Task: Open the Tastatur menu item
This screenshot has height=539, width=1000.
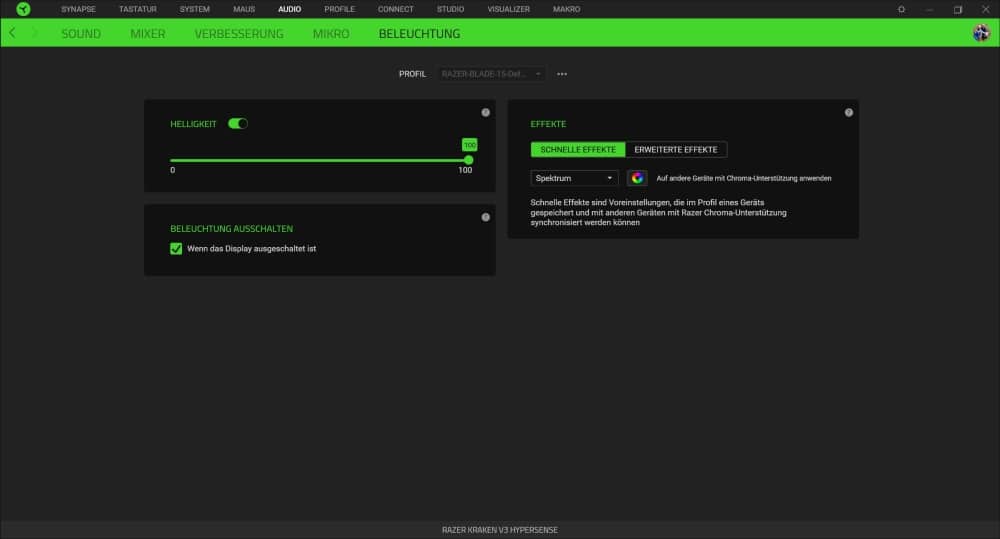Action: [x=138, y=9]
